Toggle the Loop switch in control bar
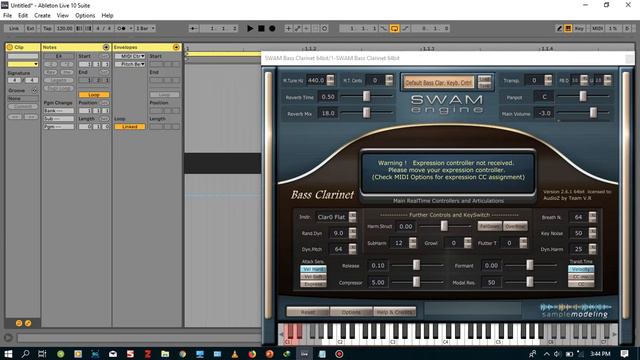 (x=394, y=29)
